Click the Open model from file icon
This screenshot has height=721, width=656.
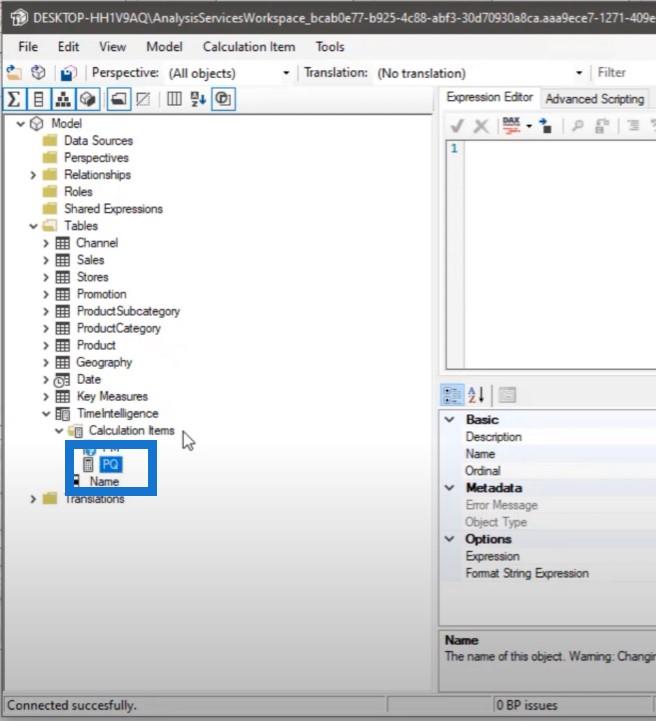[x=14, y=73]
